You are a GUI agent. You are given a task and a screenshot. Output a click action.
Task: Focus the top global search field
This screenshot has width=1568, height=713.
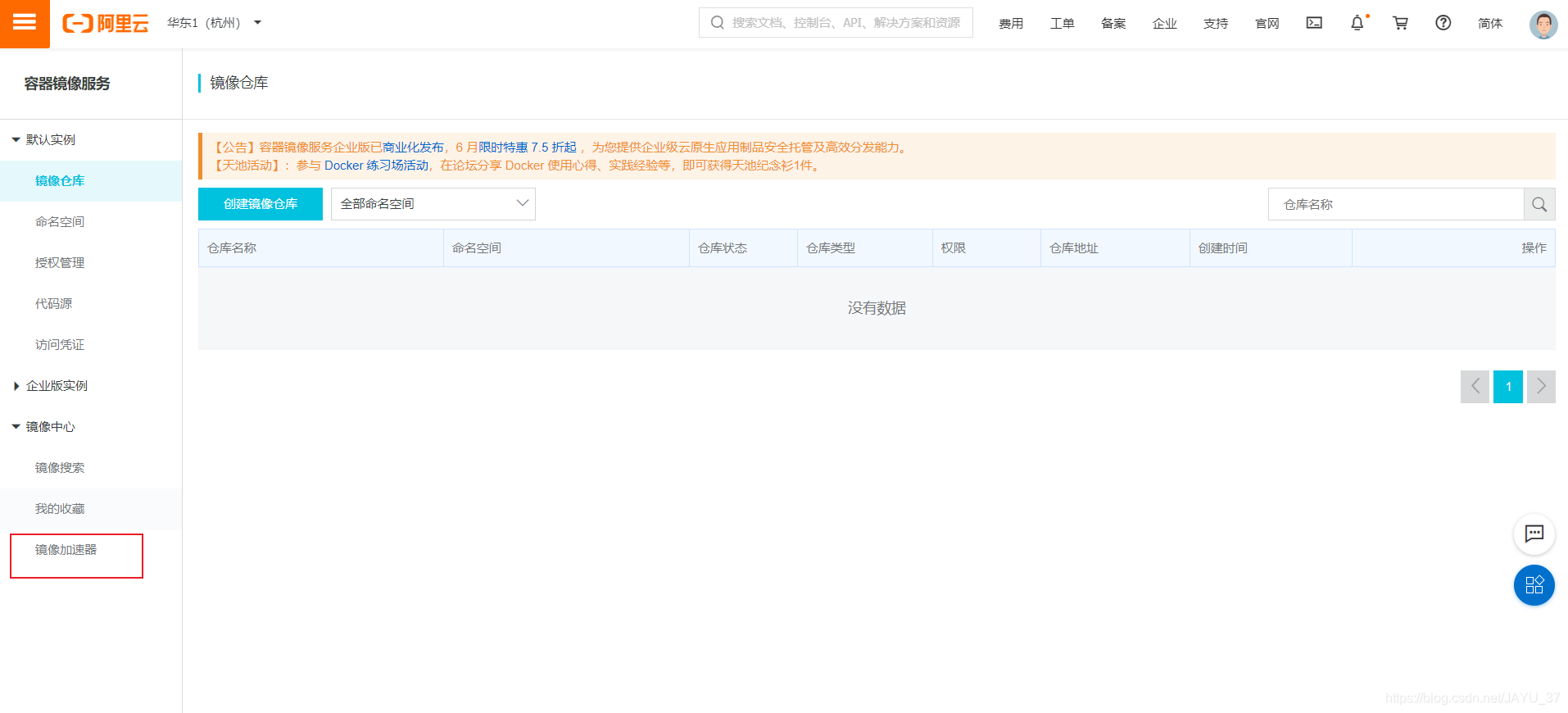836,23
